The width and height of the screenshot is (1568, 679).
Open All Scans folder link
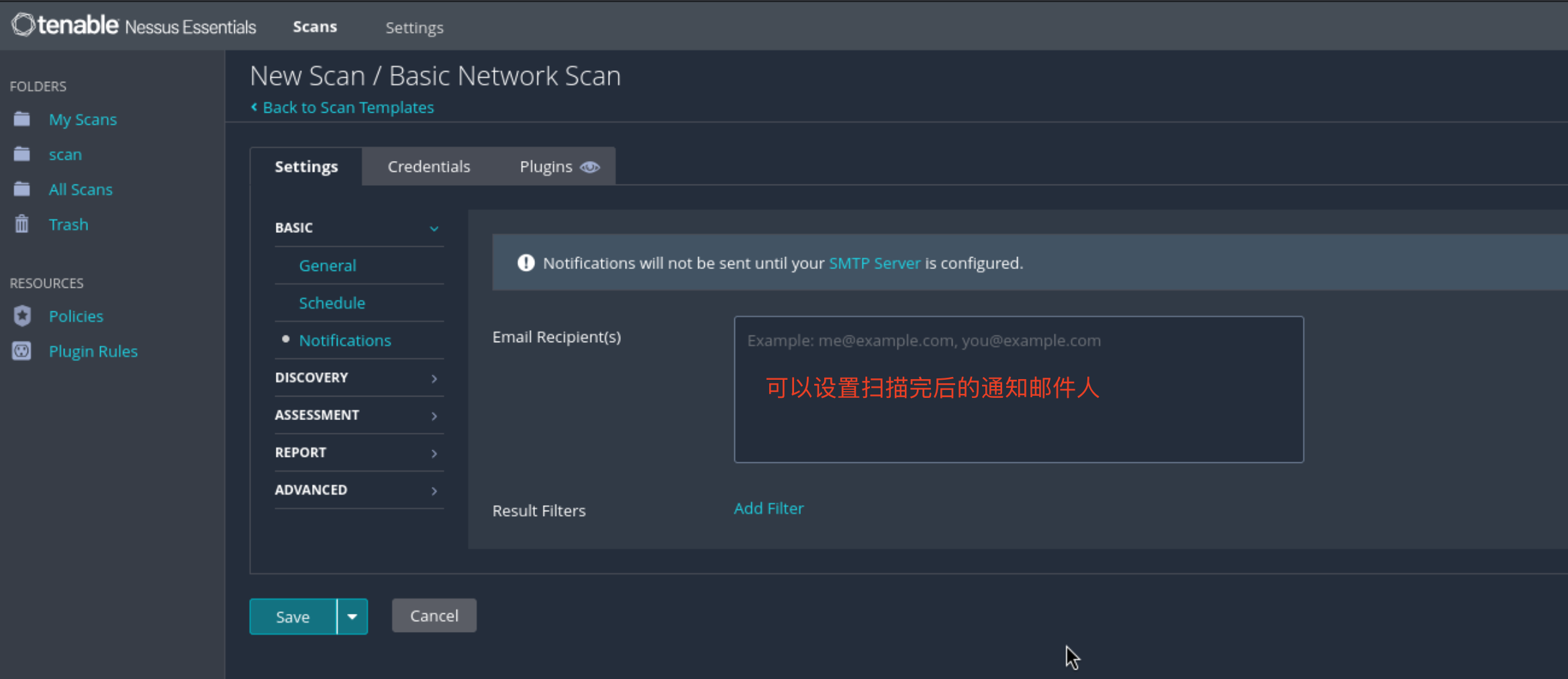pyautogui.click(x=81, y=189)
